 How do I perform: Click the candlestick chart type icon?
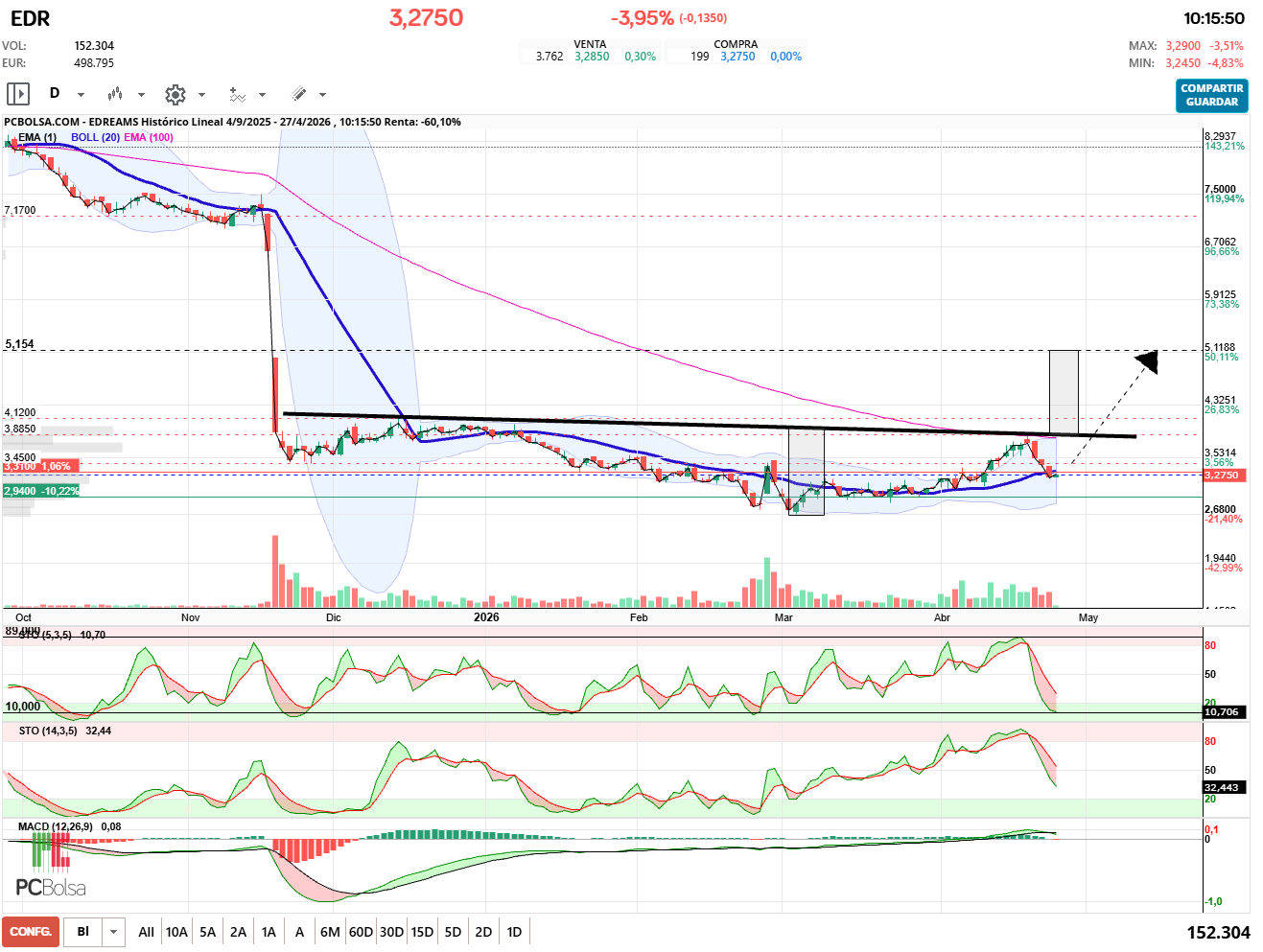click(x=115, y=94)
